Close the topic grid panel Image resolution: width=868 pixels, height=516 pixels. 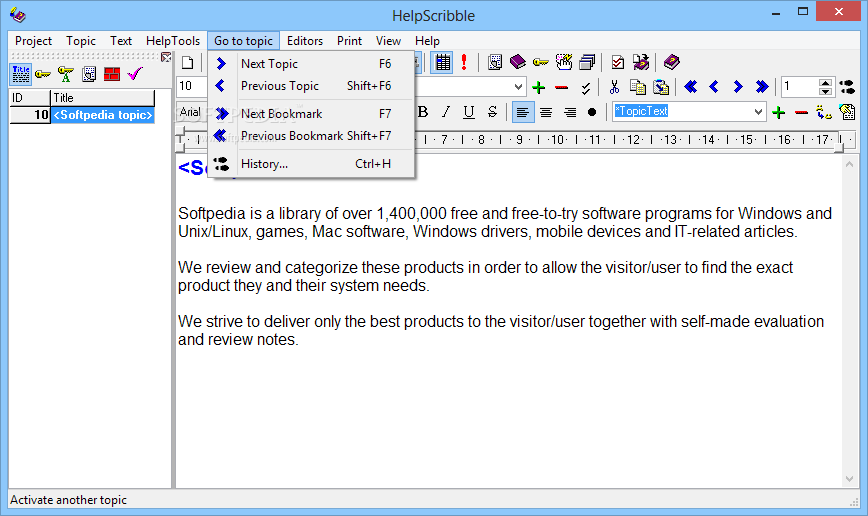click(166, 57)
